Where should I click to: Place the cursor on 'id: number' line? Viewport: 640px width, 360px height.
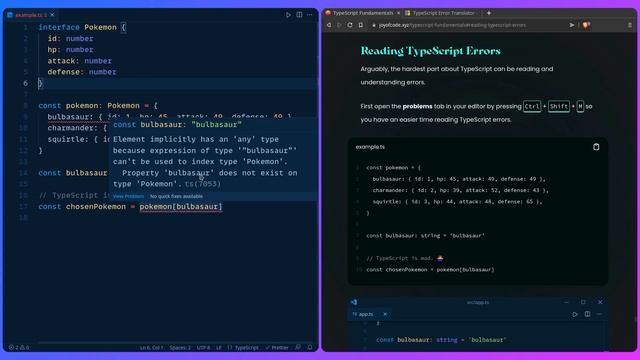point(70,38)
